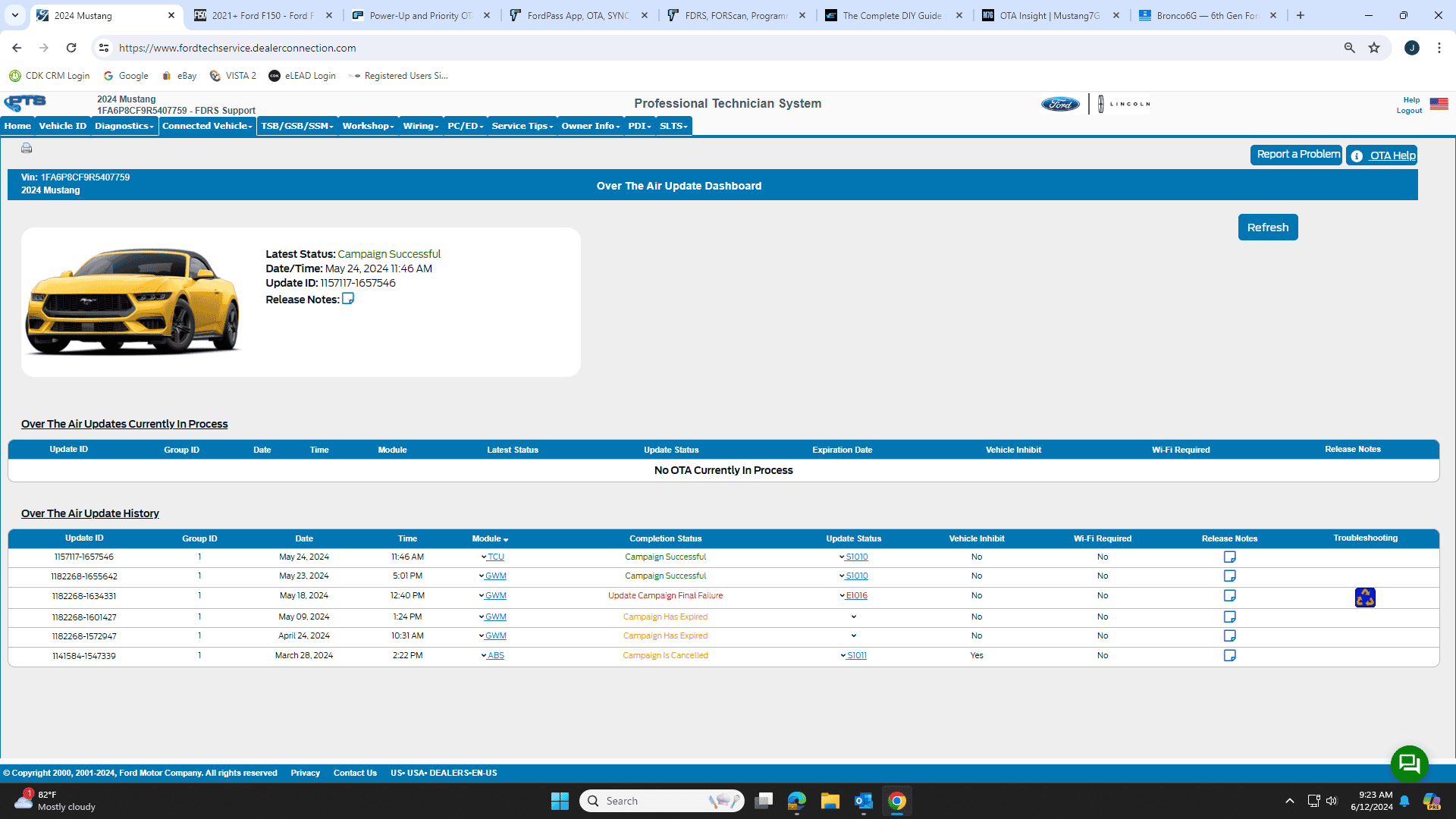Open release notes for update 1182268-1572947
The width and height of the screenshot is (1456, 819).
pos(1229,636)
